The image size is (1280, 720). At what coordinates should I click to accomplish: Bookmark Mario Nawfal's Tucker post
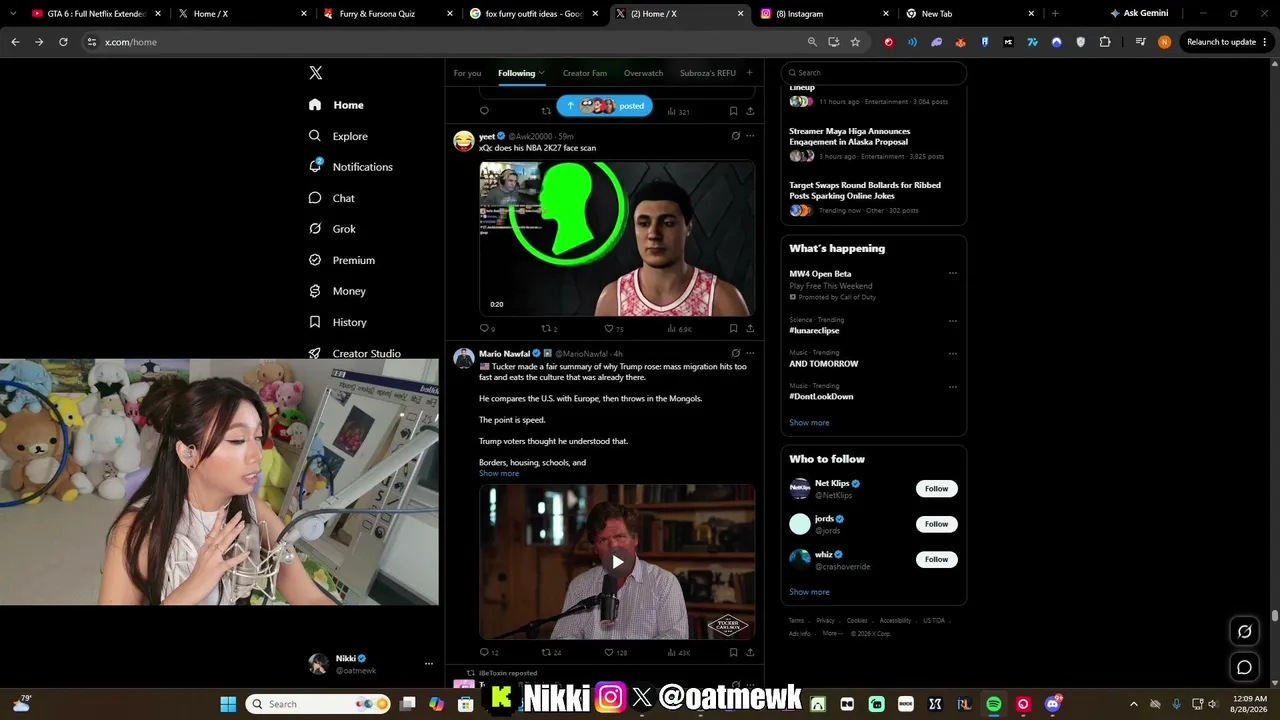click(733, 652)
